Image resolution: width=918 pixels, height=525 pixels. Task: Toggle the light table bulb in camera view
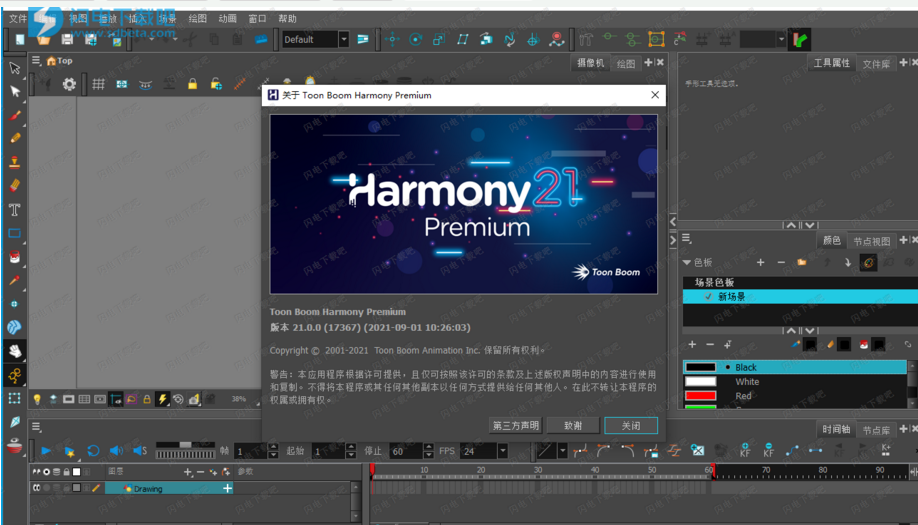[x=37, y=399]
